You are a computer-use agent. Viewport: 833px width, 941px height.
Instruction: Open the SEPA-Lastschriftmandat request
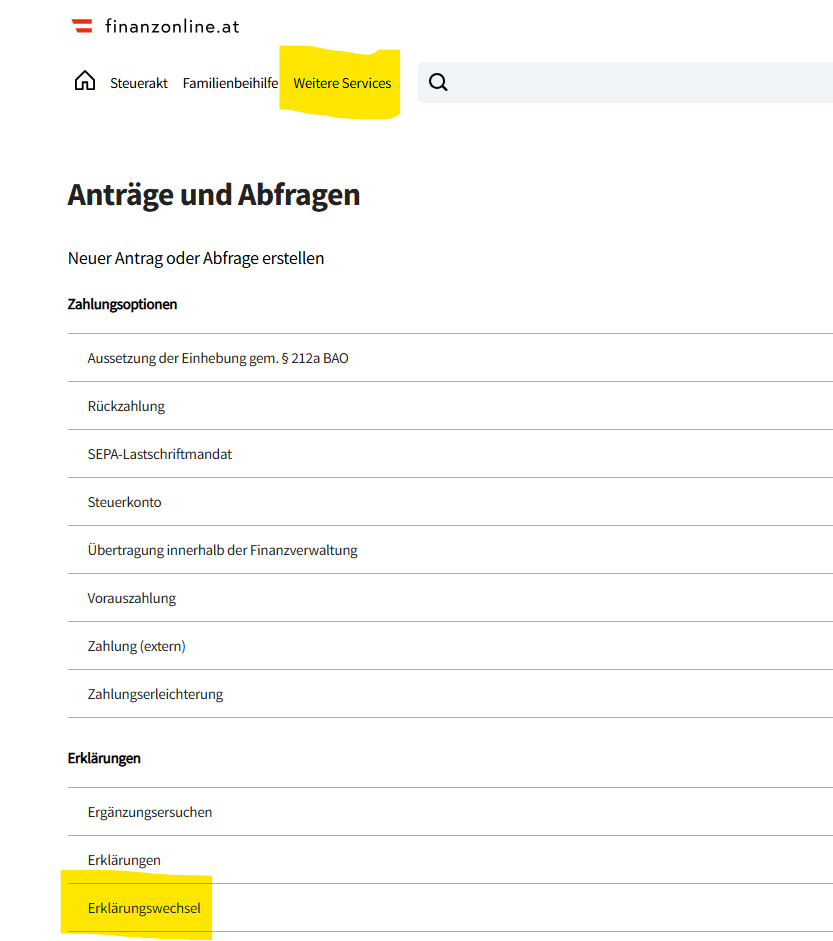(160, 454)
